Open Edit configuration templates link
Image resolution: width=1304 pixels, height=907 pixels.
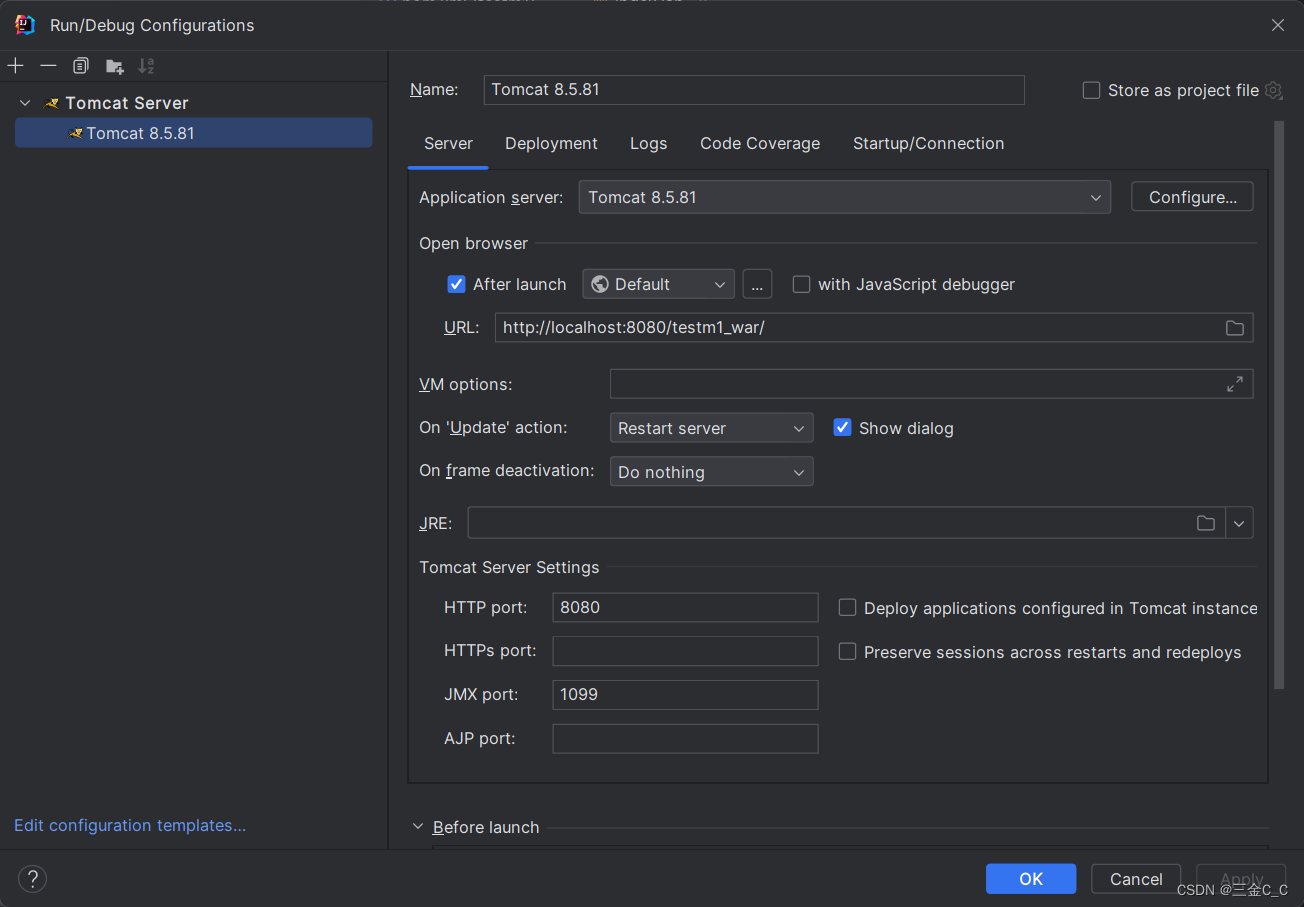(130, 825)
